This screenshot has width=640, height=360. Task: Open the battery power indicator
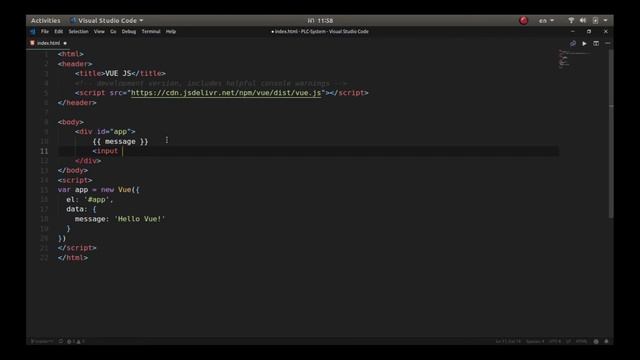(595, 20)
